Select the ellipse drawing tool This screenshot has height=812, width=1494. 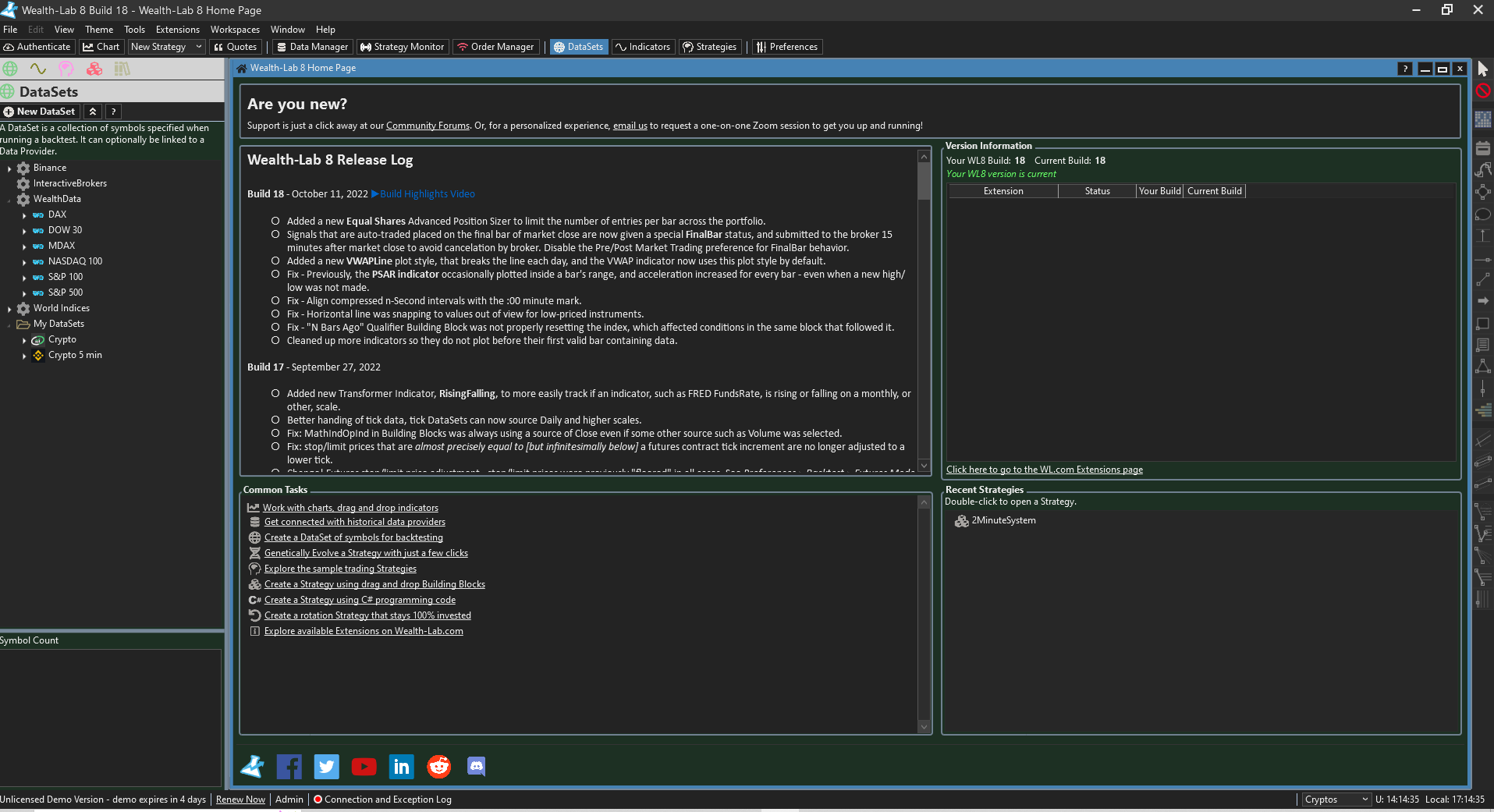[x=1483, y=215]
